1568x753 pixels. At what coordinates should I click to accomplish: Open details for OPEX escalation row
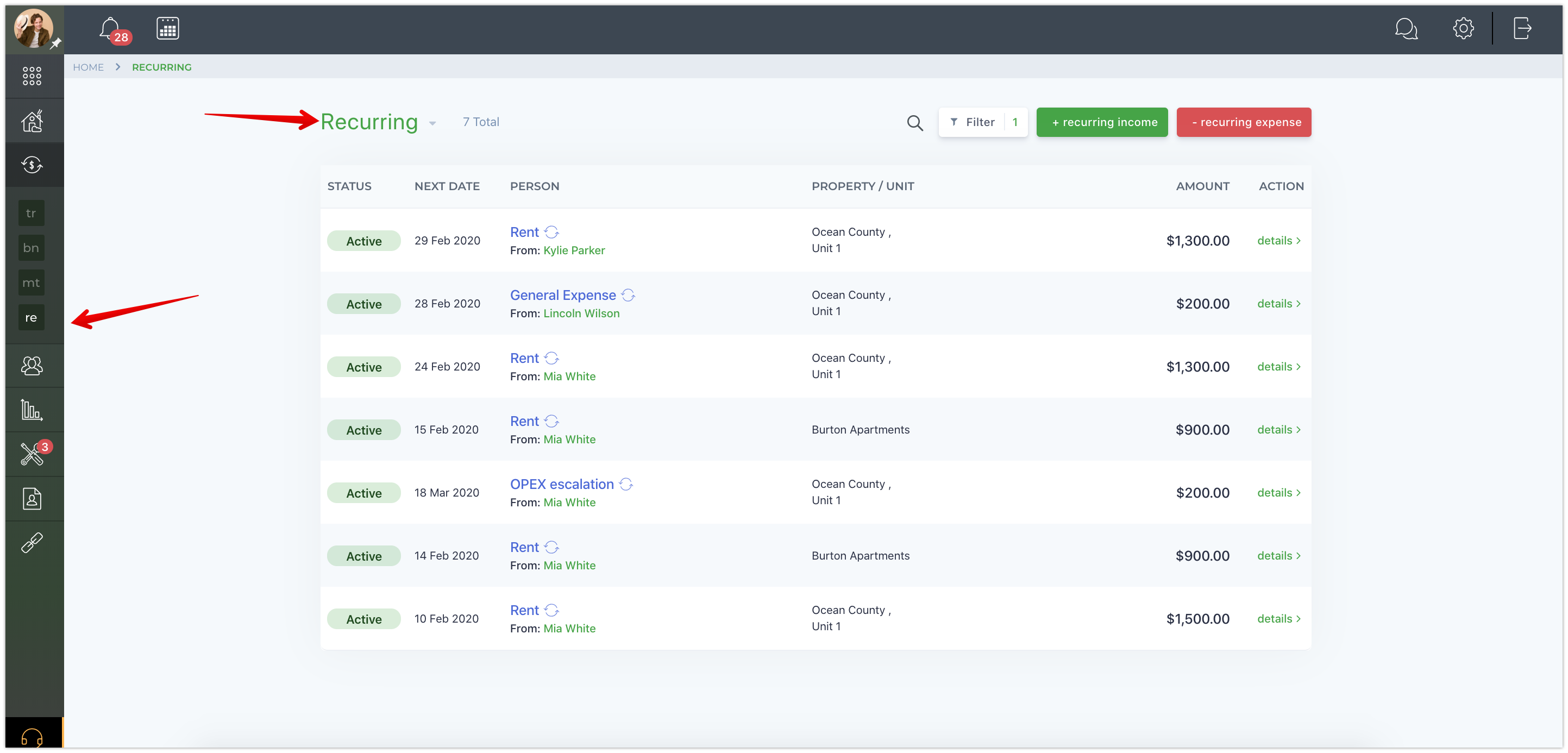[x=1279, y=492]
